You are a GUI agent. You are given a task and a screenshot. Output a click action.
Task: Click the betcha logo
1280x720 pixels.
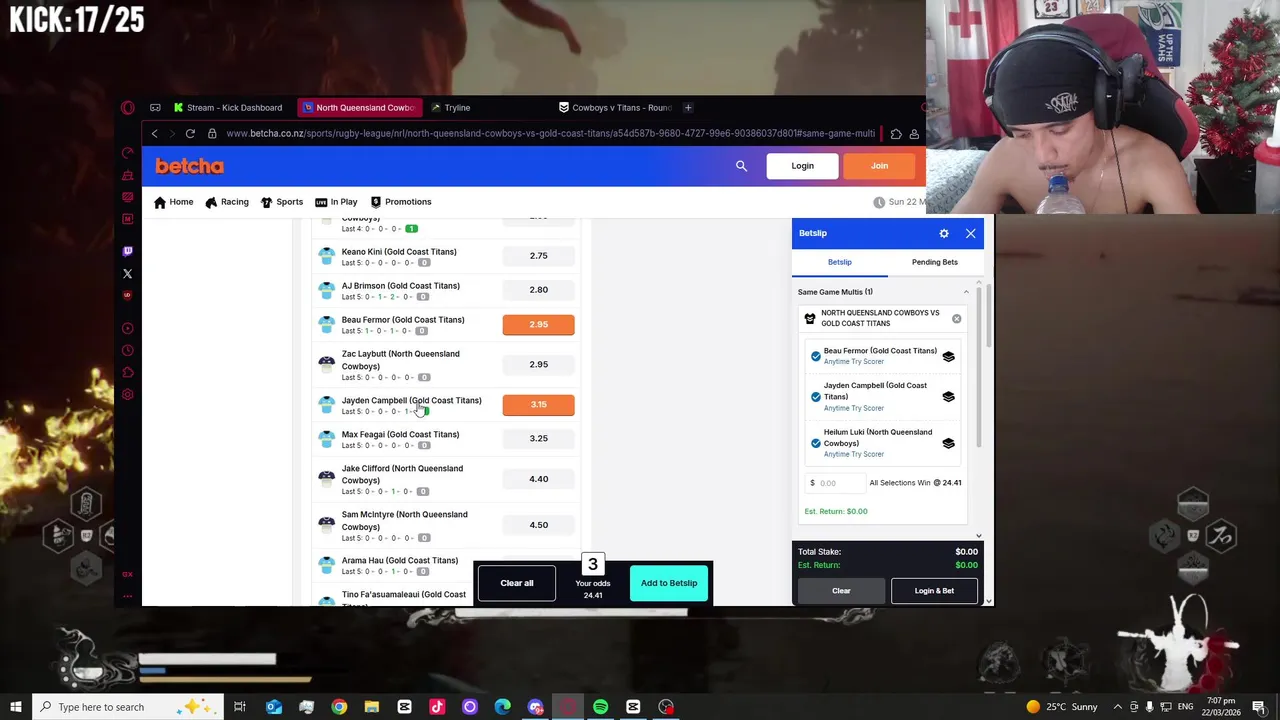189,166
